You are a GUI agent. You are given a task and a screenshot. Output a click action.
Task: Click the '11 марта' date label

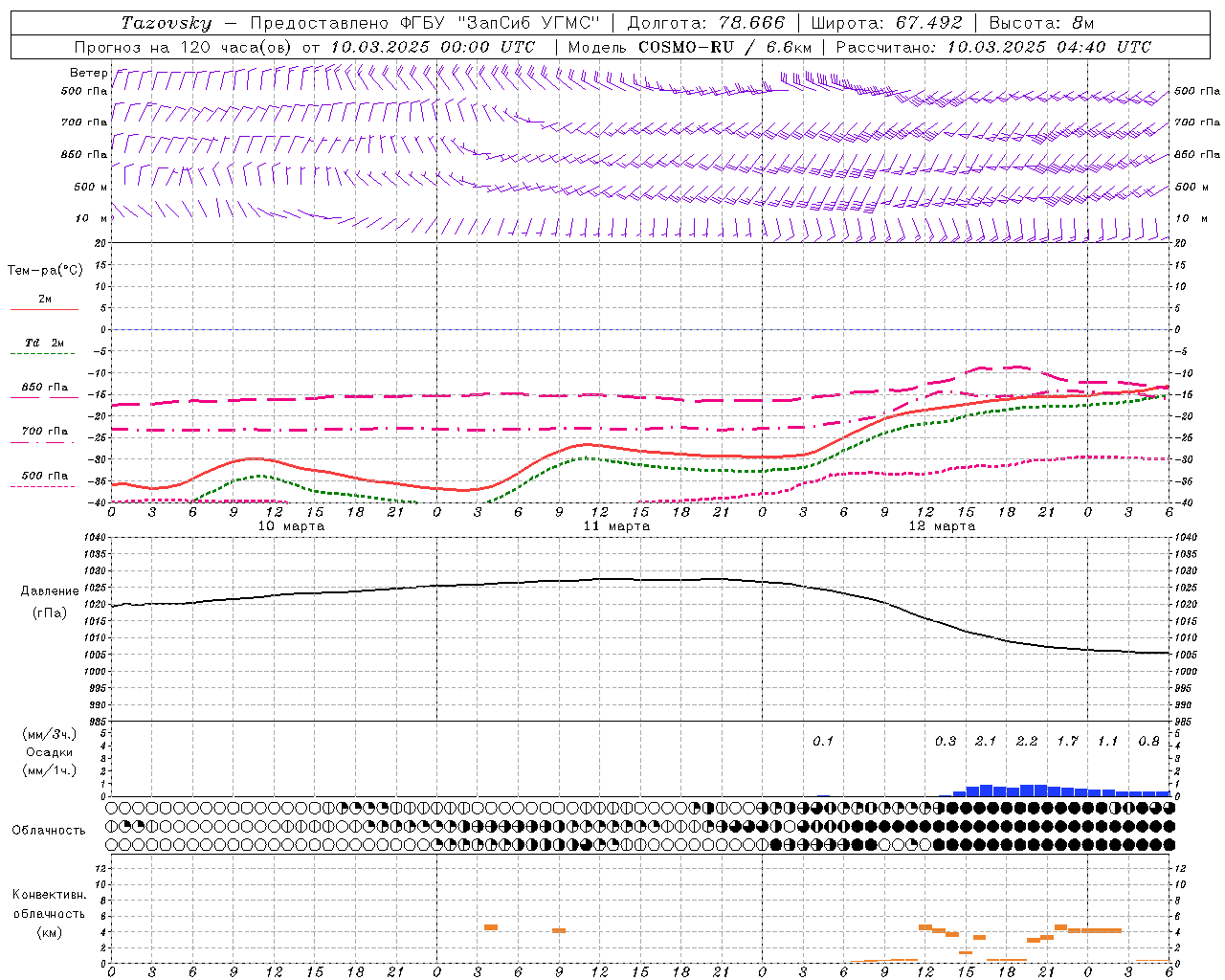[x=616, y=526]
